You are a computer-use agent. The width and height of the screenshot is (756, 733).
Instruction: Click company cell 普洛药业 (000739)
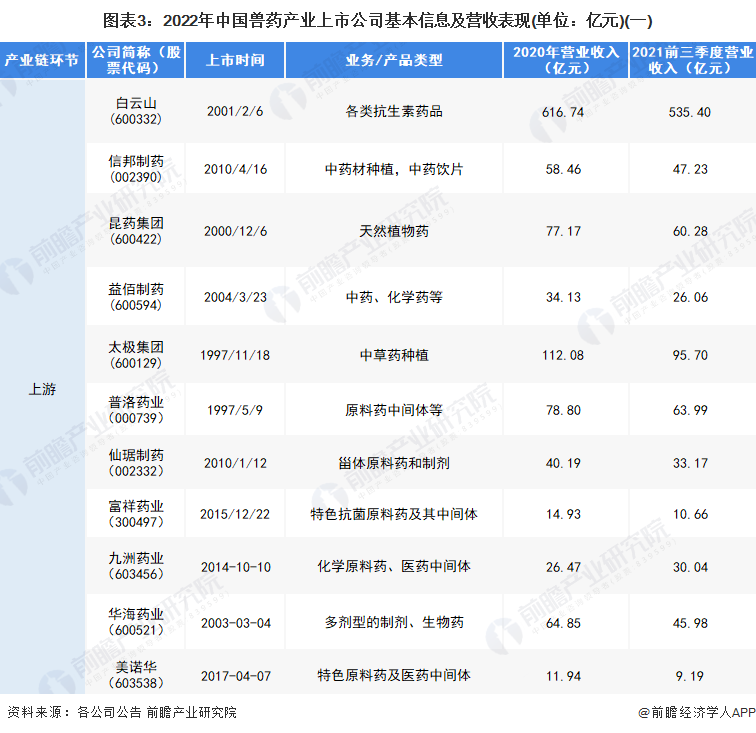[x=136, y=409]
